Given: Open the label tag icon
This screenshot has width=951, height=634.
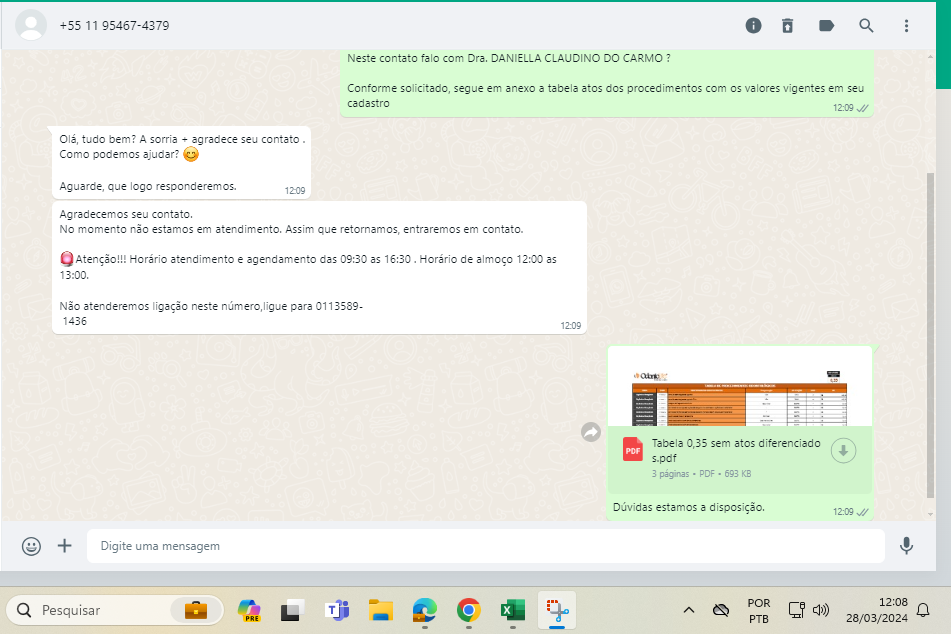Looking at the screenshot, I should 826,25.
